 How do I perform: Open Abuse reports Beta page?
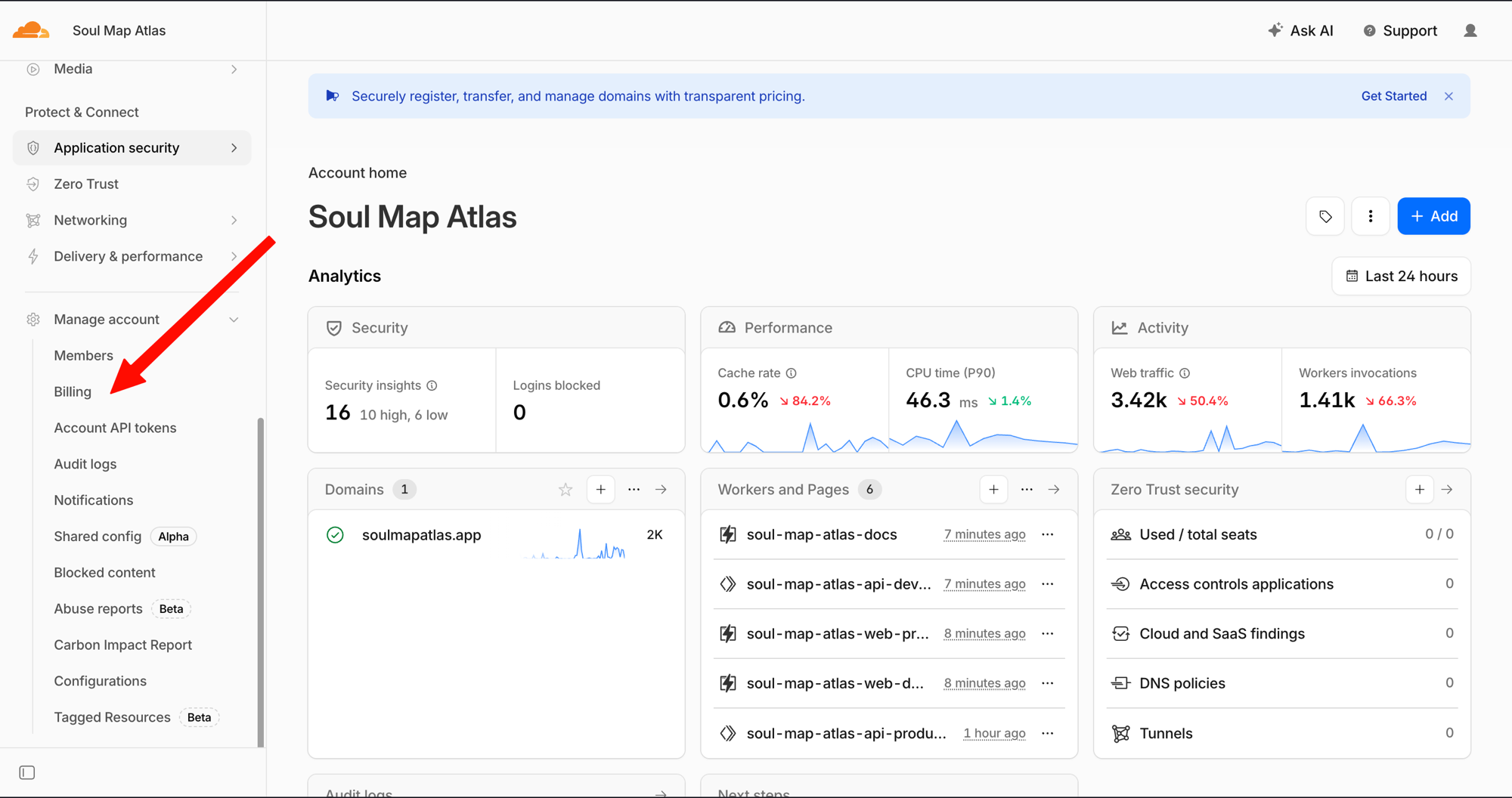[x=122, y=609]
